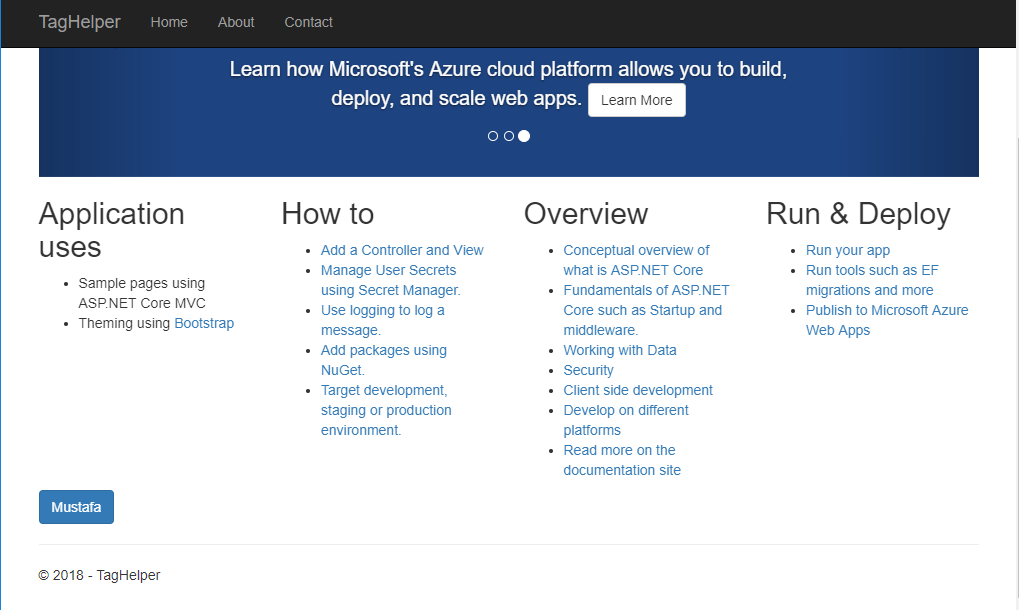Open Manage User Secrets link
Image resolution: width=1019 pixels, height=610 pixels.
click(390, 280)
